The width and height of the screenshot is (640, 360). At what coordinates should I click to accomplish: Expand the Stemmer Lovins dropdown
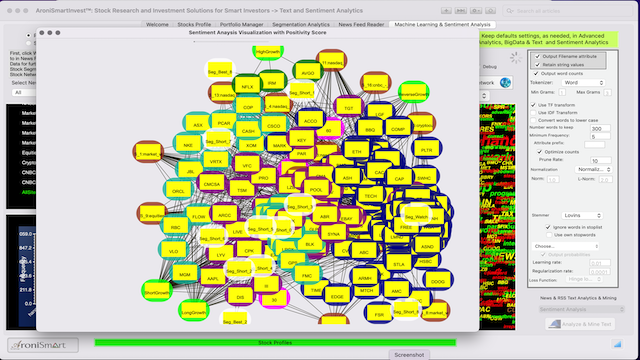[582, 215]
